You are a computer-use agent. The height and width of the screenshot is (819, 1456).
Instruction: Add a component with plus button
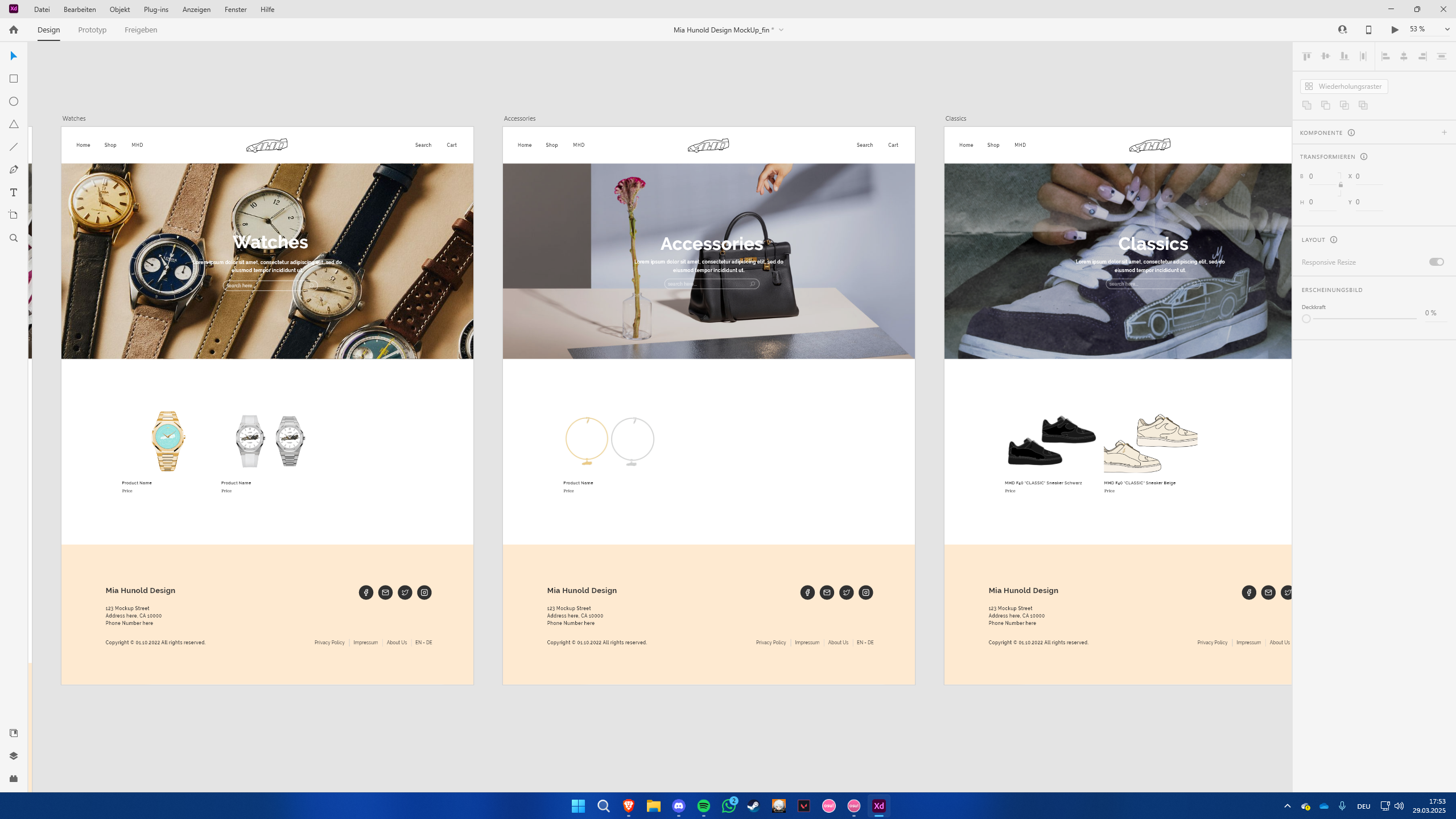click(1444, 133)
